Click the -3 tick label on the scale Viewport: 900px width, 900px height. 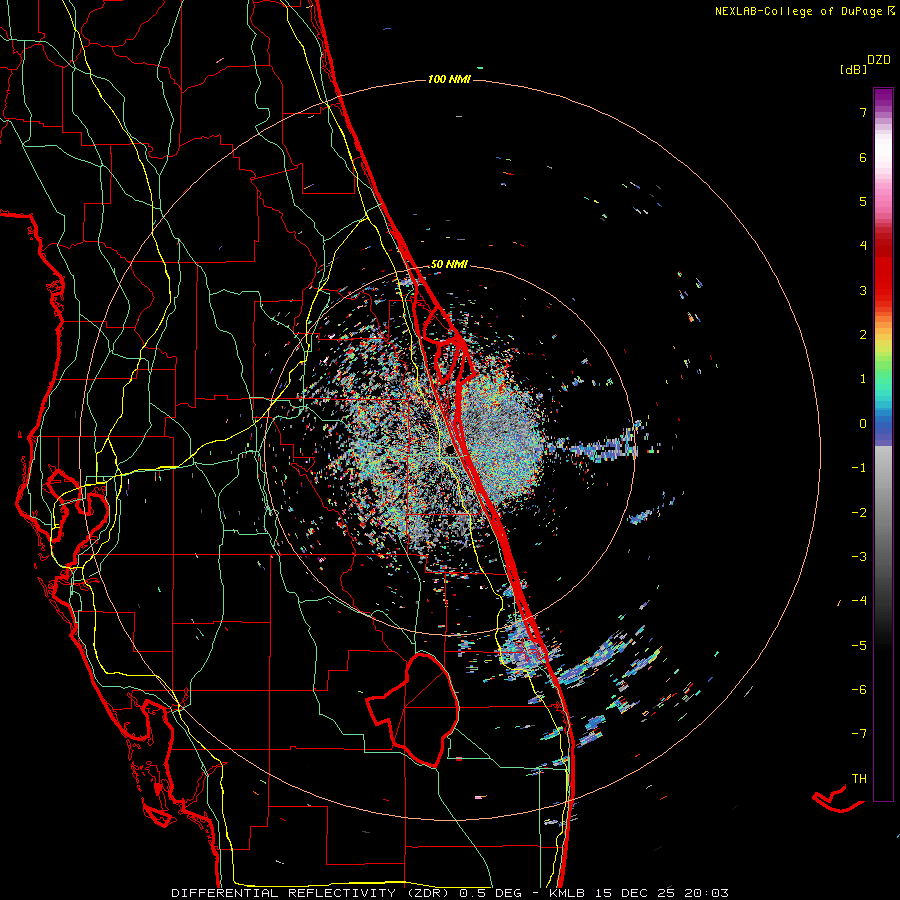[x=859, y=557]
